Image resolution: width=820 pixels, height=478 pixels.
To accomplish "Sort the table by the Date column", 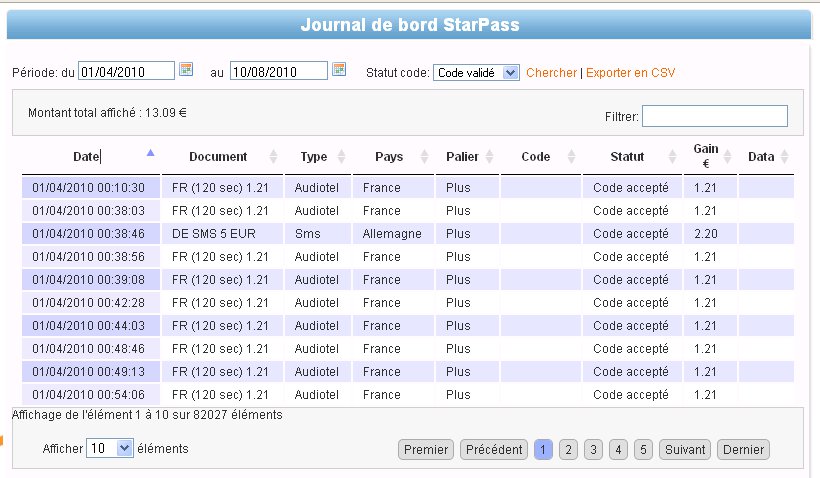I will [91, 156].
